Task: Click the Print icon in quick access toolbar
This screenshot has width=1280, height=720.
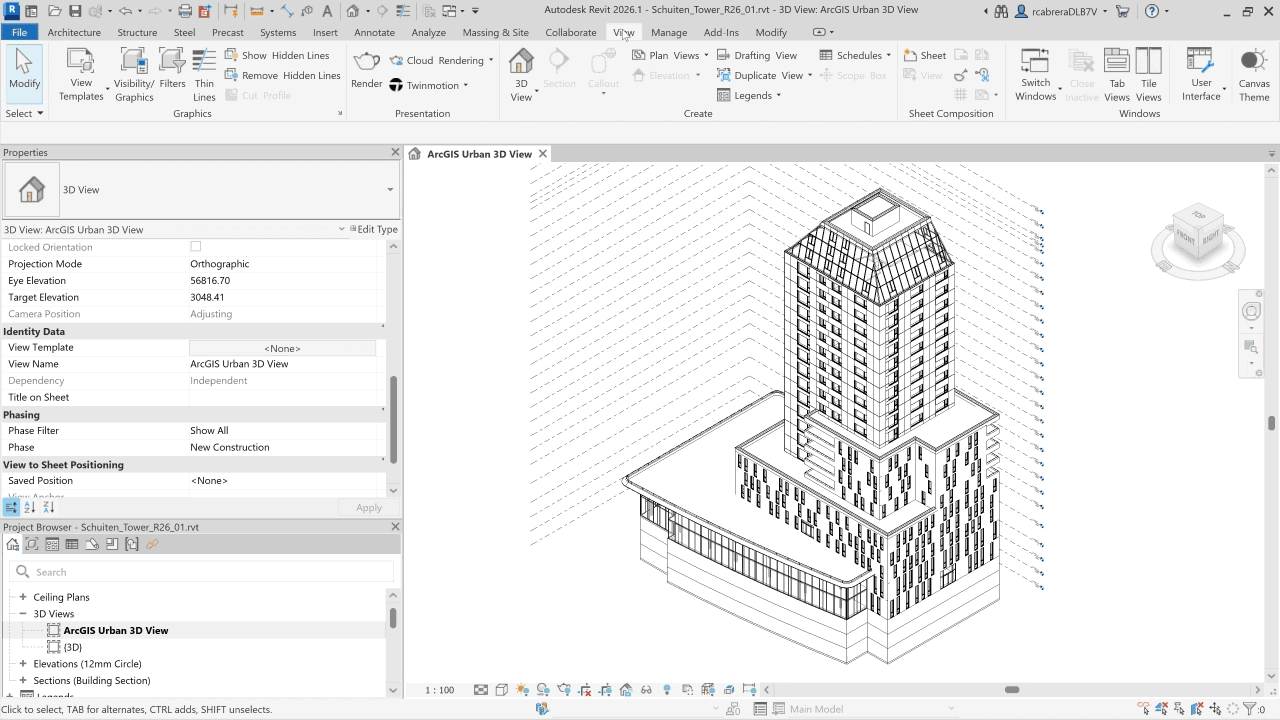Action: 184,12
